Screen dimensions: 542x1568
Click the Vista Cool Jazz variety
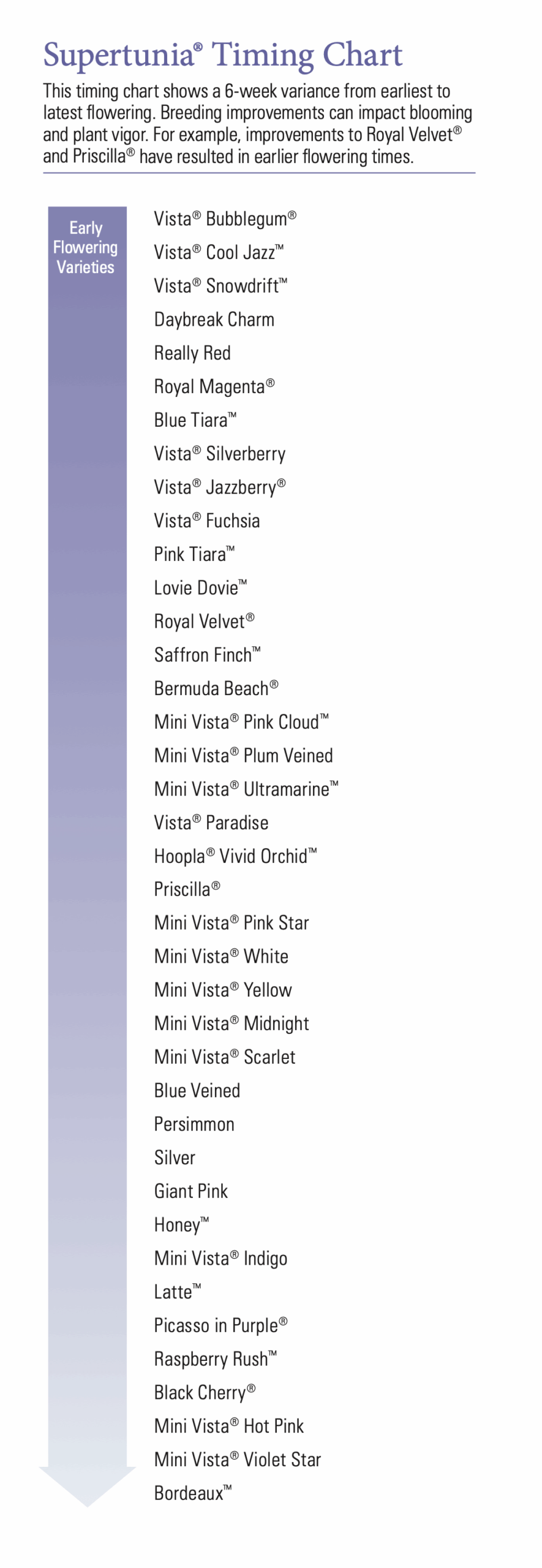pyautogui.click(x=219, y=252)
